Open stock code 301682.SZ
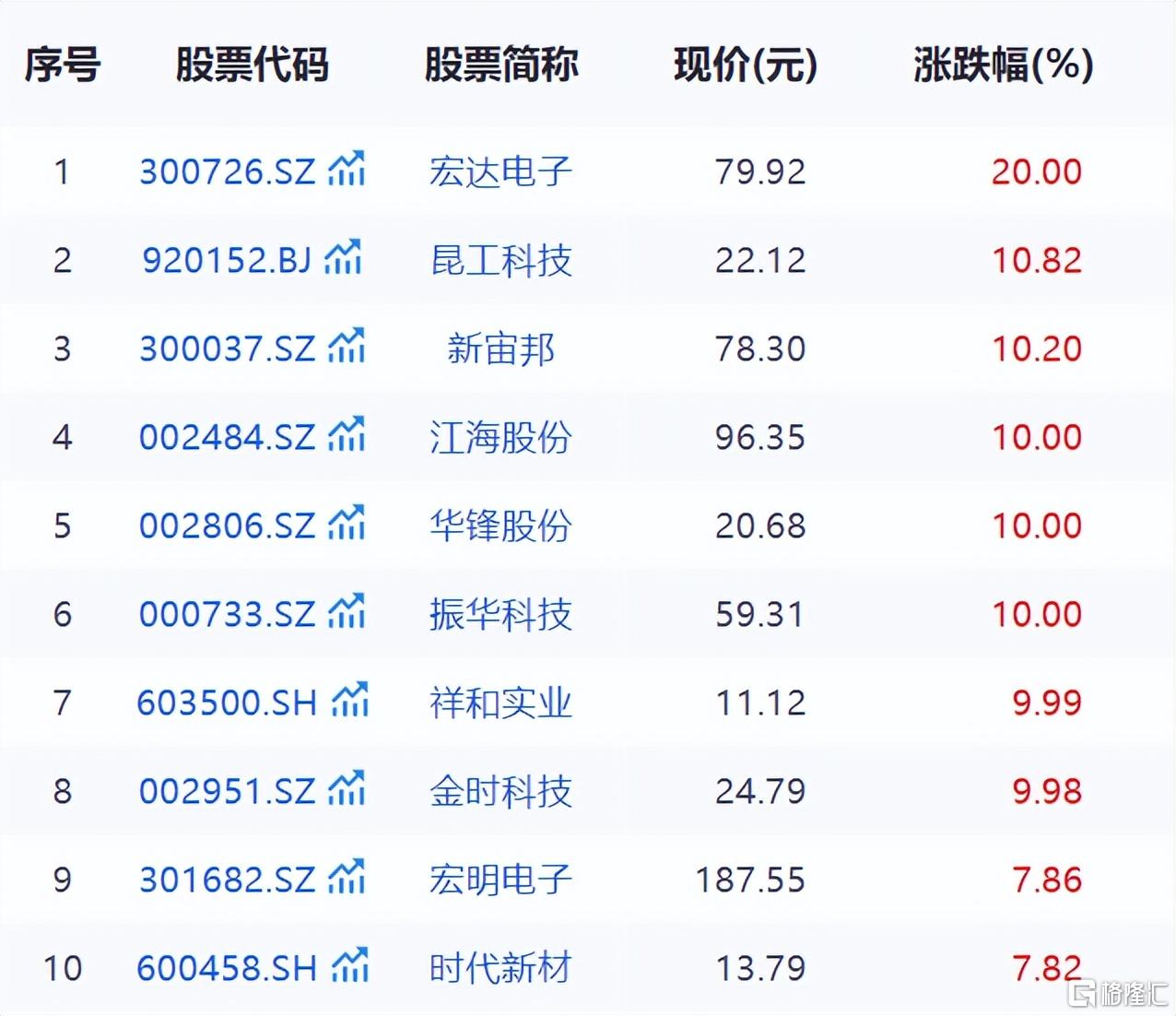The width and height of the screenshot is (1176, 1016). (227, 880)
